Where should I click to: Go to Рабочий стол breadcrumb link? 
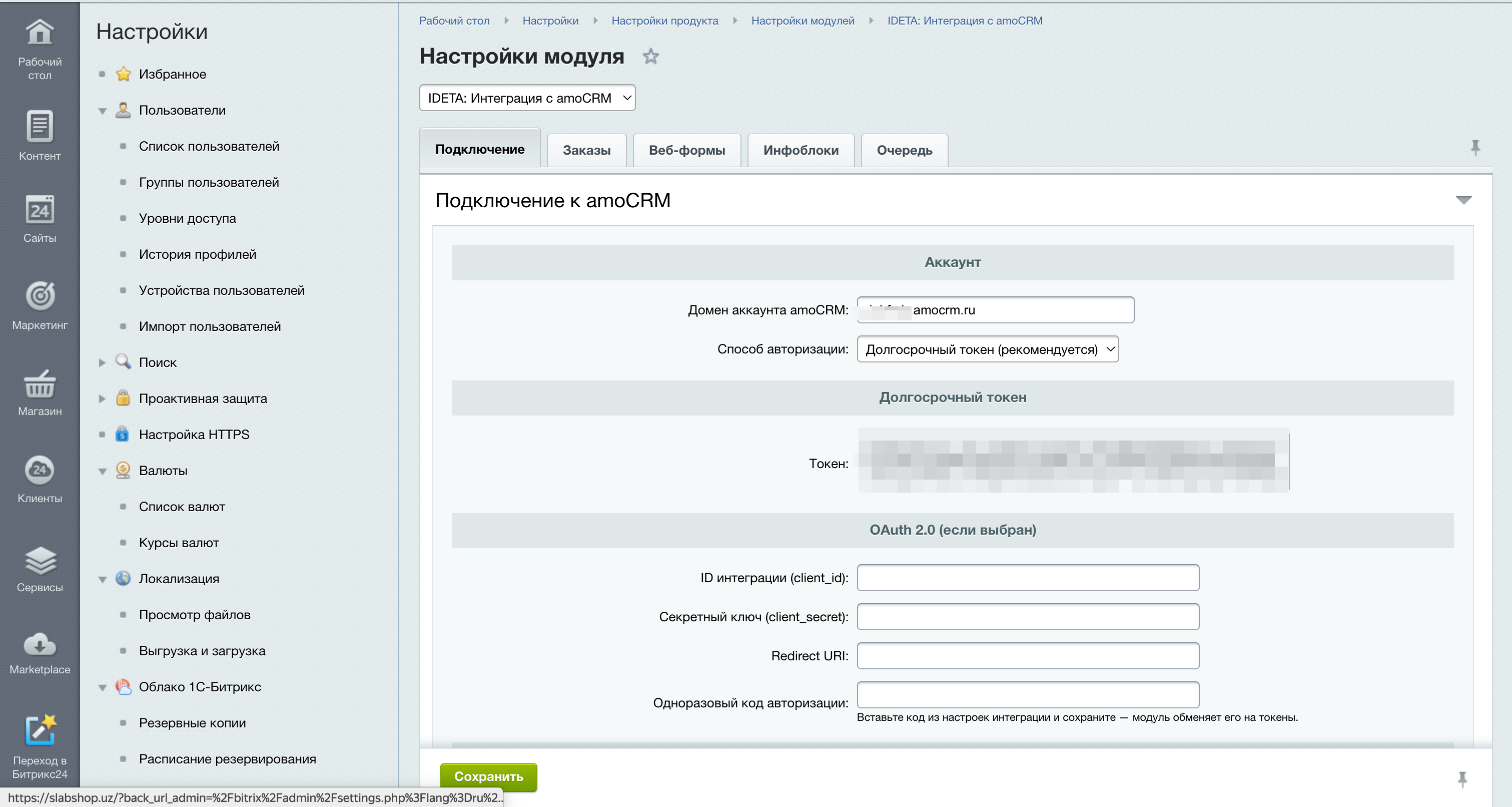click(454, 21)
